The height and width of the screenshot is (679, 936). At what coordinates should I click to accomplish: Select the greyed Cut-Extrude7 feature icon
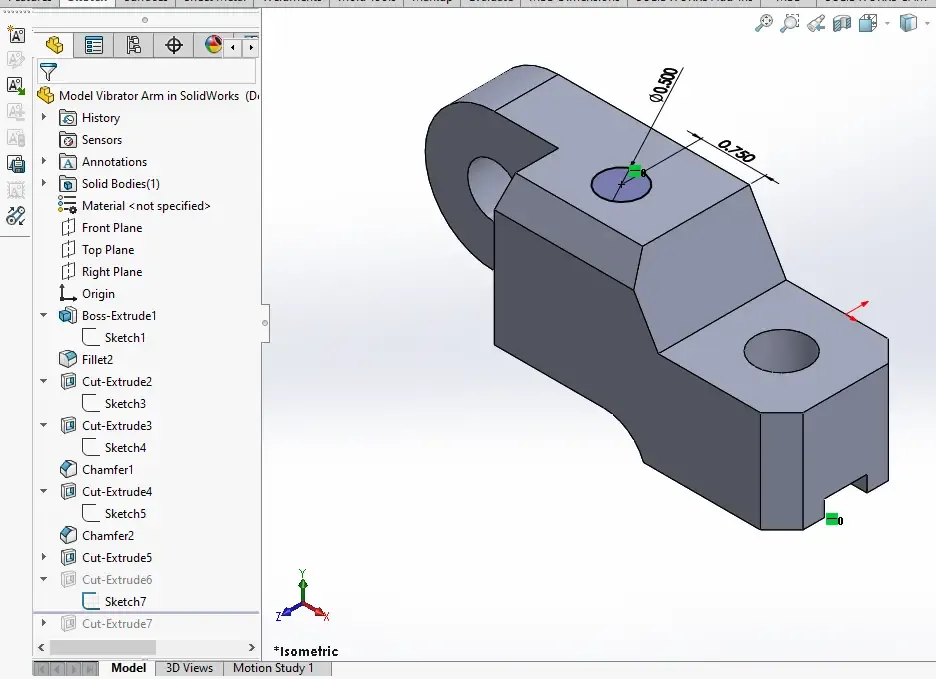click(x=68, y=623)
